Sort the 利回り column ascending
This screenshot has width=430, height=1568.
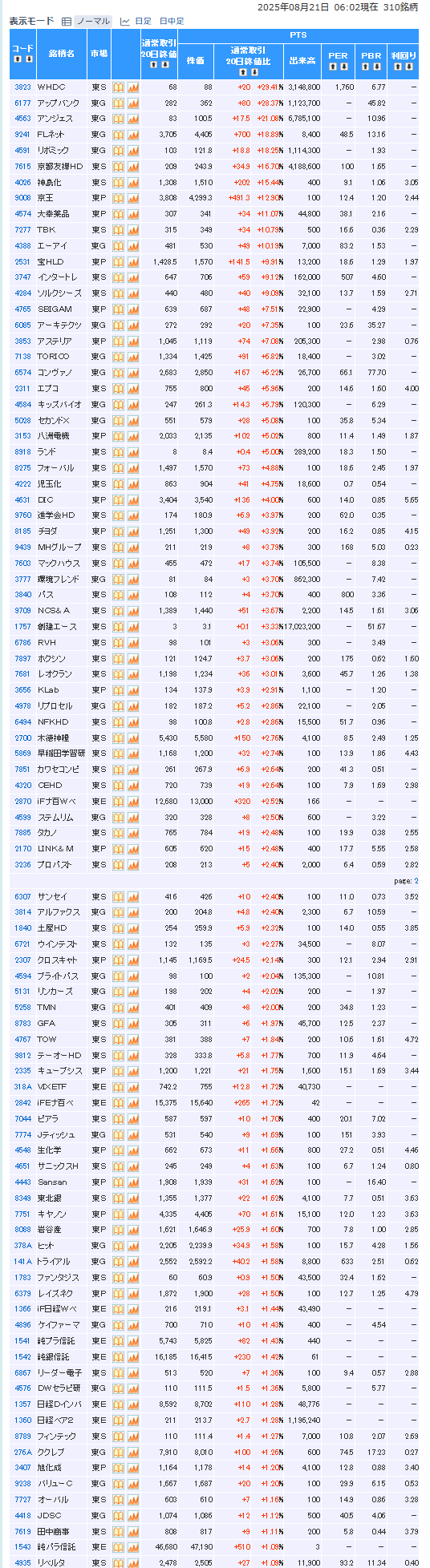[x=398, y=67]
